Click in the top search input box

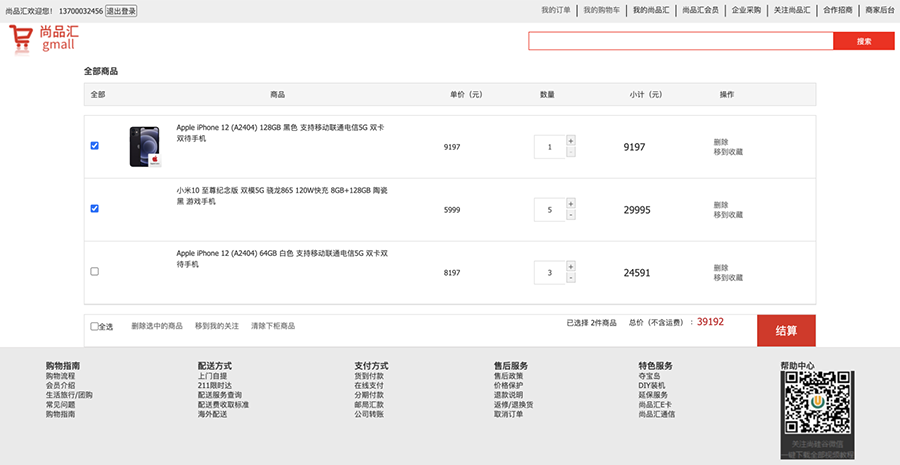tap(681, 41)
